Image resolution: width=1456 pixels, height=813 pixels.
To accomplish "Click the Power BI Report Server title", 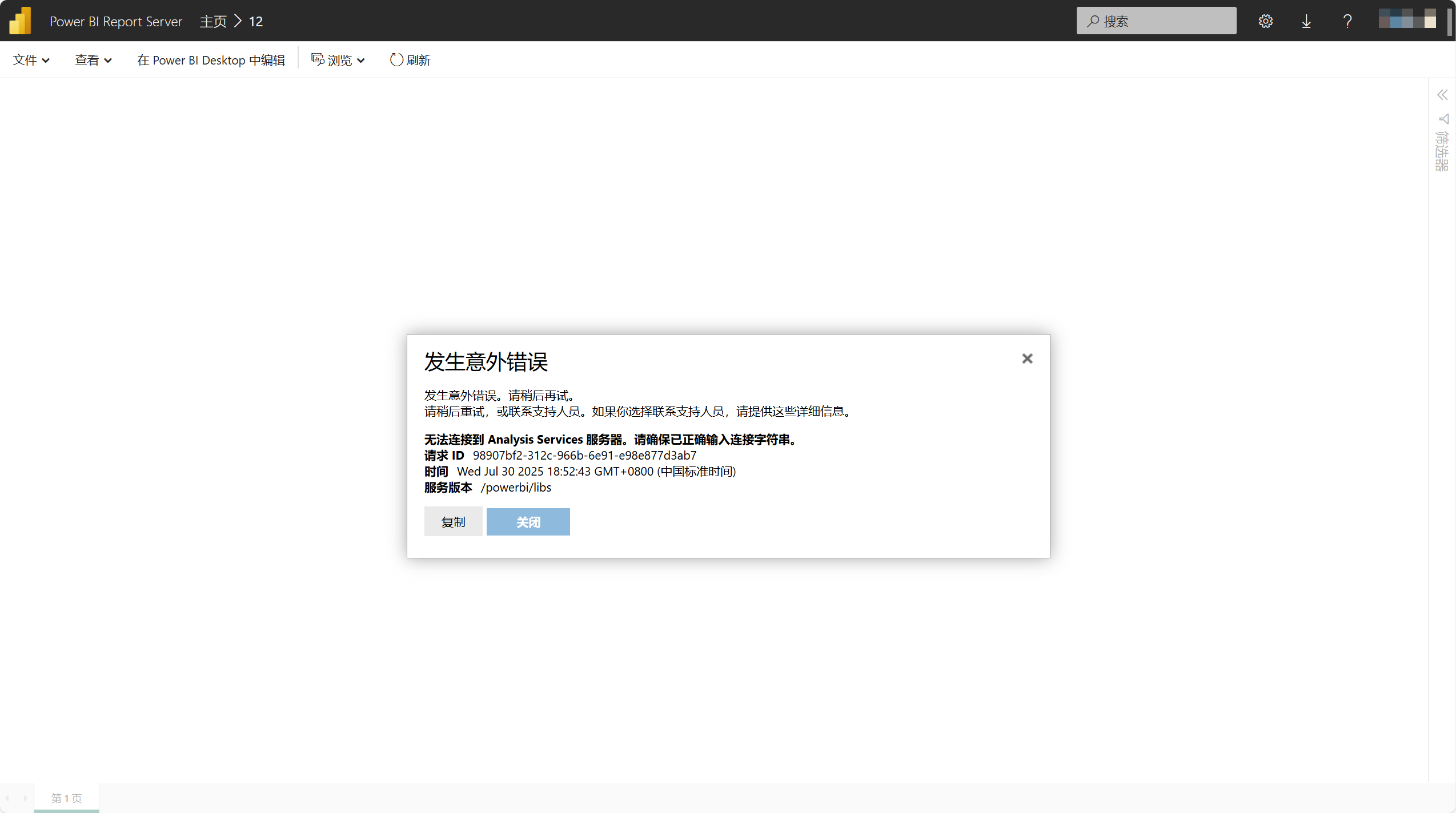I will click(115, 21).
